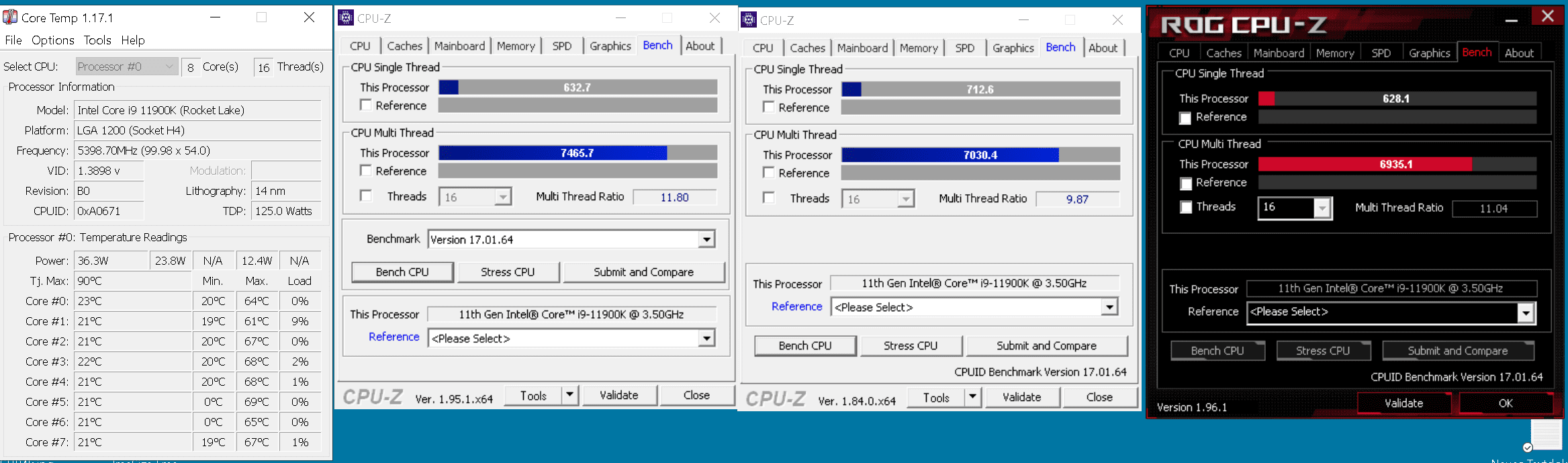Screen dimensions: 1568x463
Task: Click Tools button in CPU-Z 1.95.1
Action: tap(533, 395)
